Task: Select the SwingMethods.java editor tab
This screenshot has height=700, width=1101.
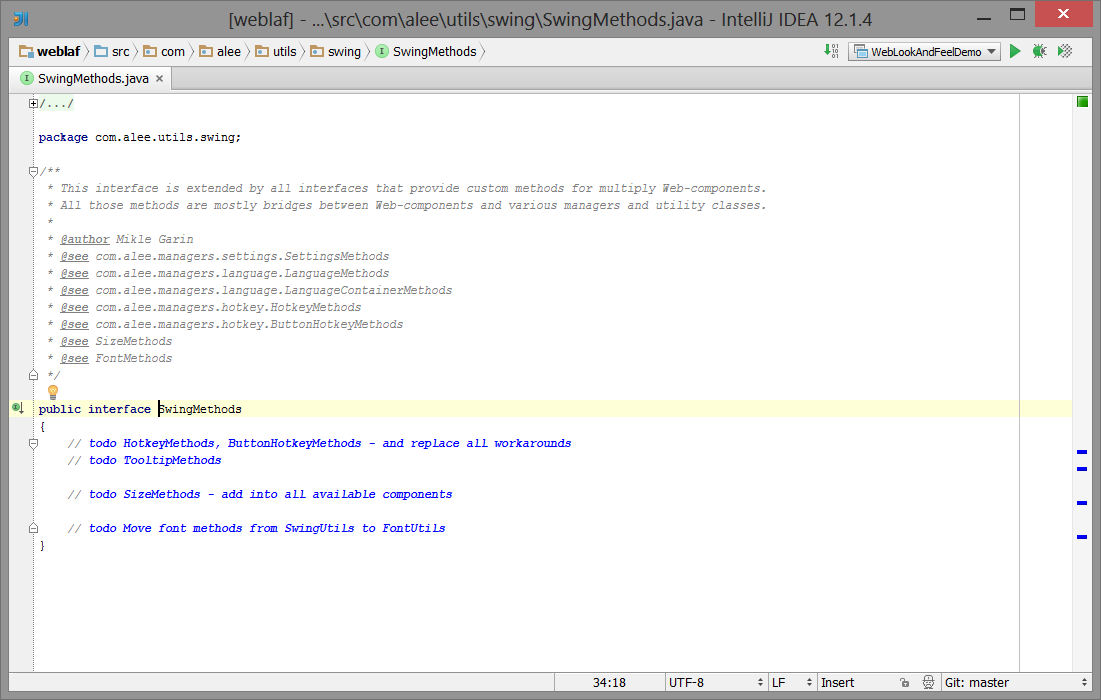Action: [x=93, y=79]
